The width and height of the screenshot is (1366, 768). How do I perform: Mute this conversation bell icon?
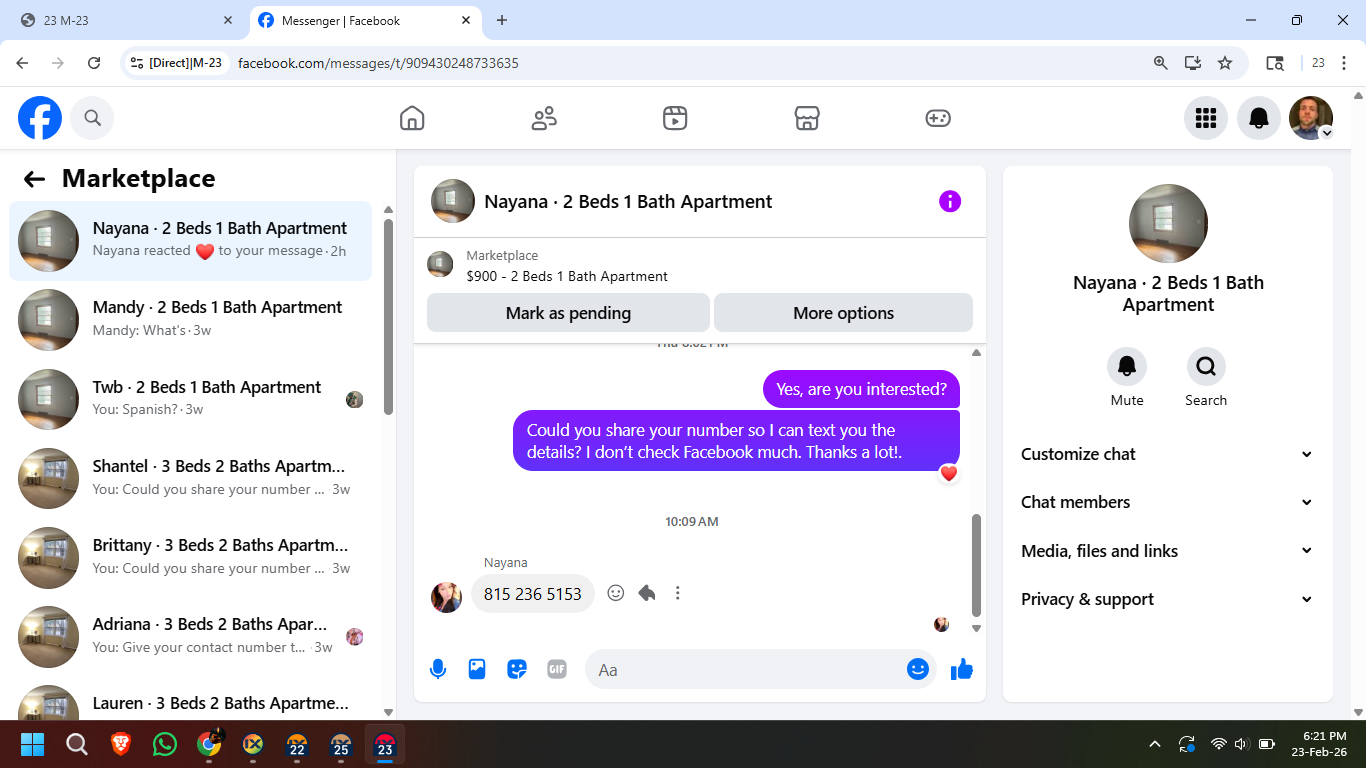(x=1127, y=366)
